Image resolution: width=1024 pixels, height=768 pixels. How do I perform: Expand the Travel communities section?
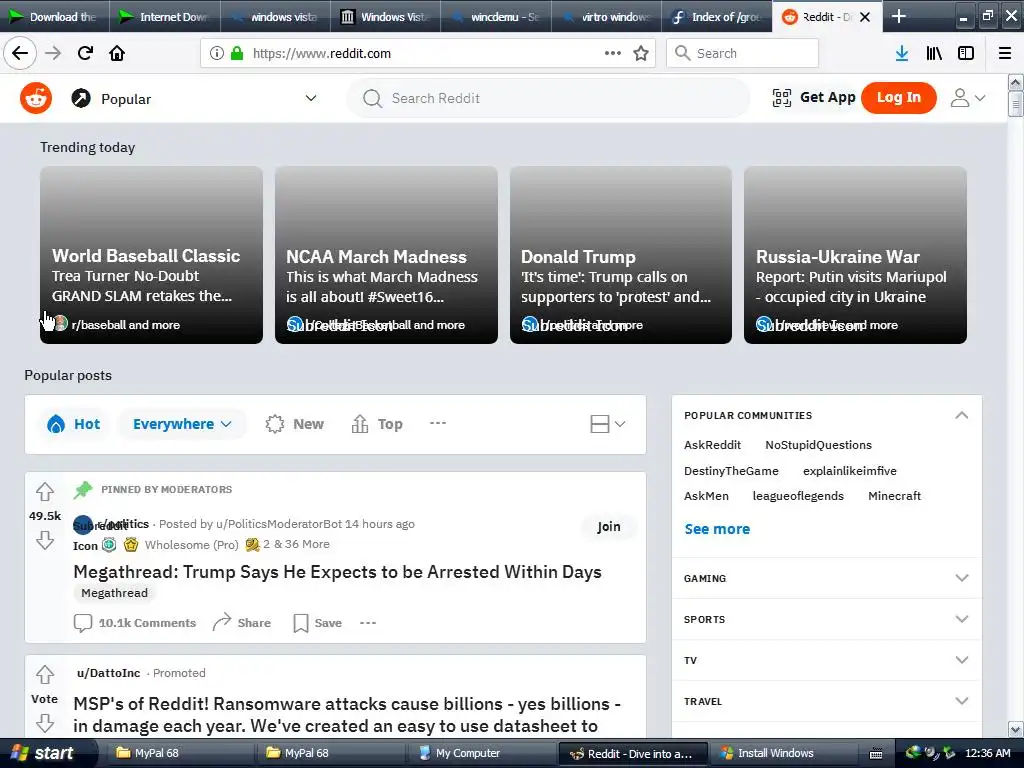[961, 701]
